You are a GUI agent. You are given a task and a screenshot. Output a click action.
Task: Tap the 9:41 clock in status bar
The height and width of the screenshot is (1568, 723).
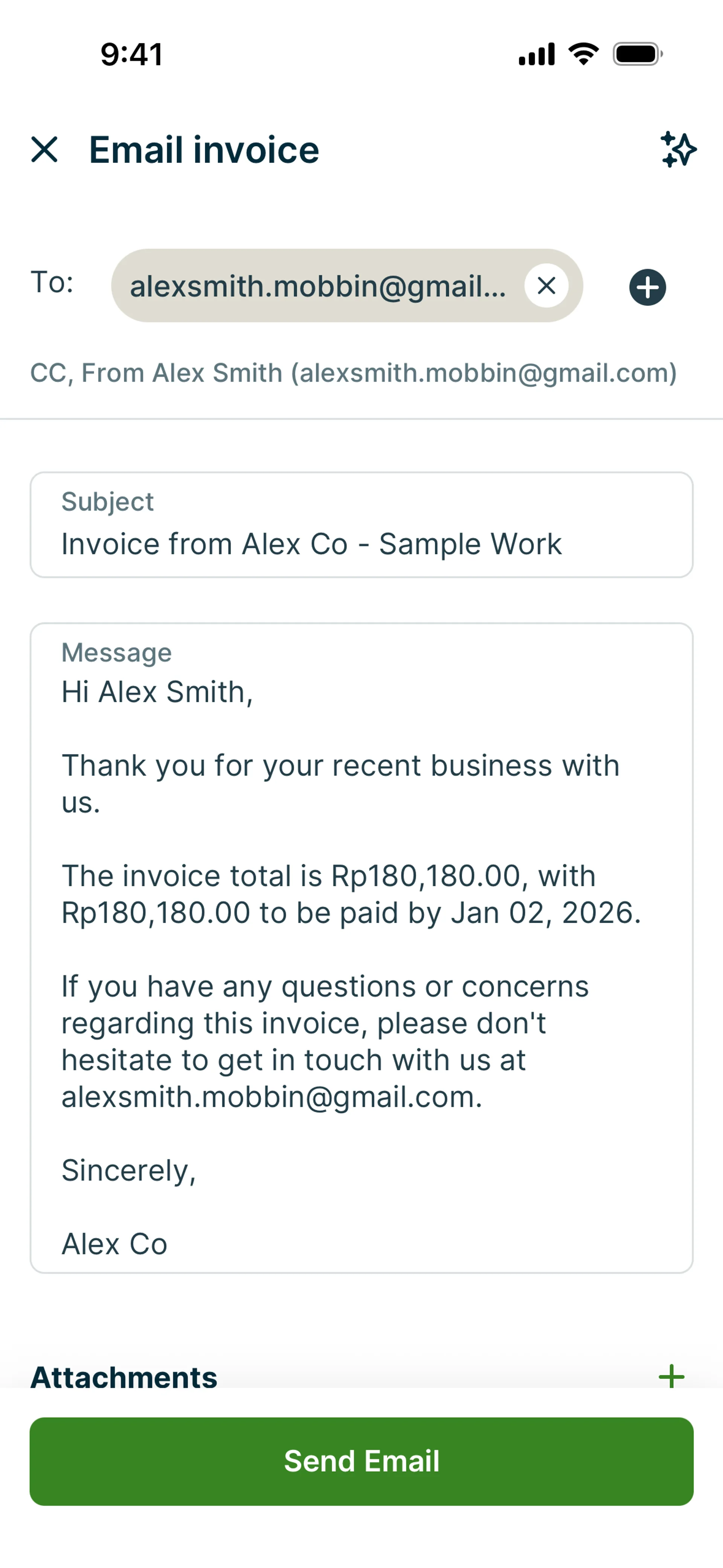point(131,54)
